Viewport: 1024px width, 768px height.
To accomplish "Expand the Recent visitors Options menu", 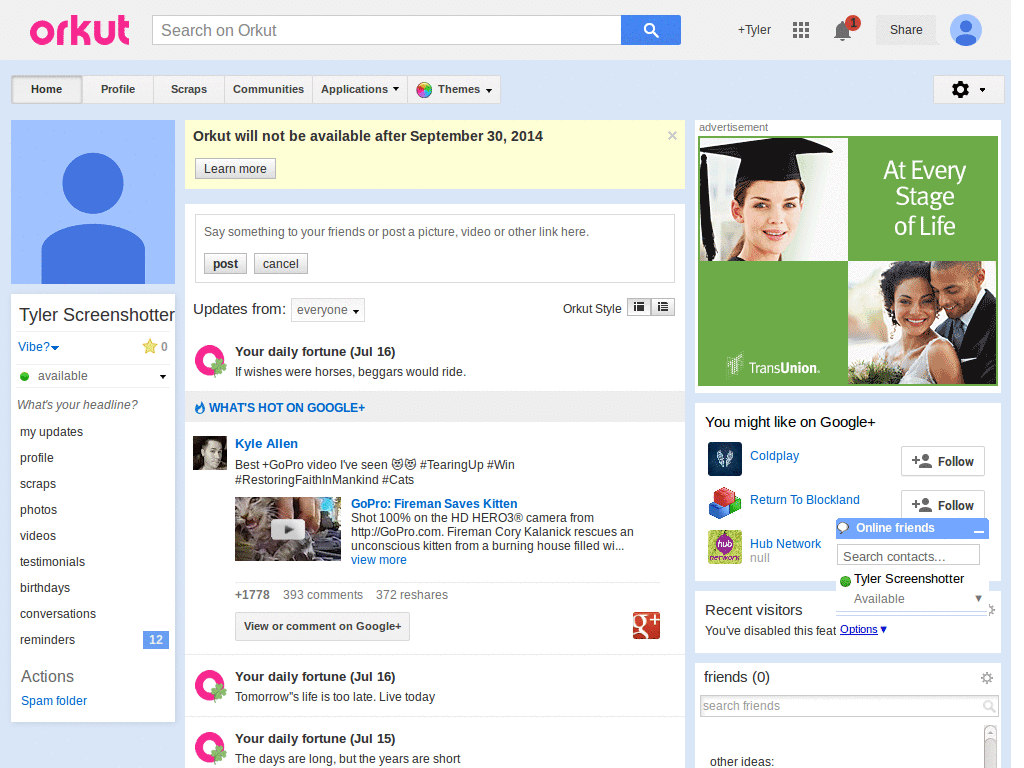I will click(x=863, y=630).
